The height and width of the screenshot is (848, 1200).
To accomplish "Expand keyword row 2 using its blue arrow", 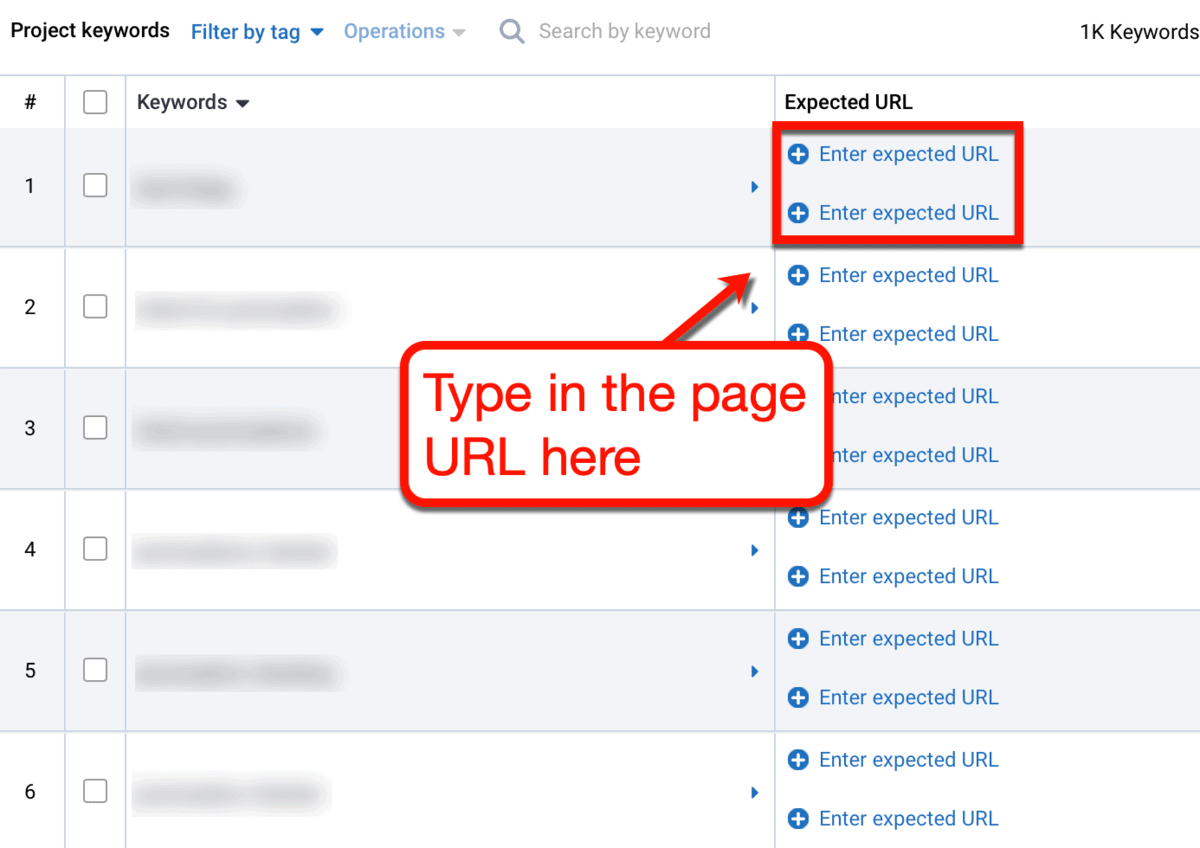I will tap(755, 307).
